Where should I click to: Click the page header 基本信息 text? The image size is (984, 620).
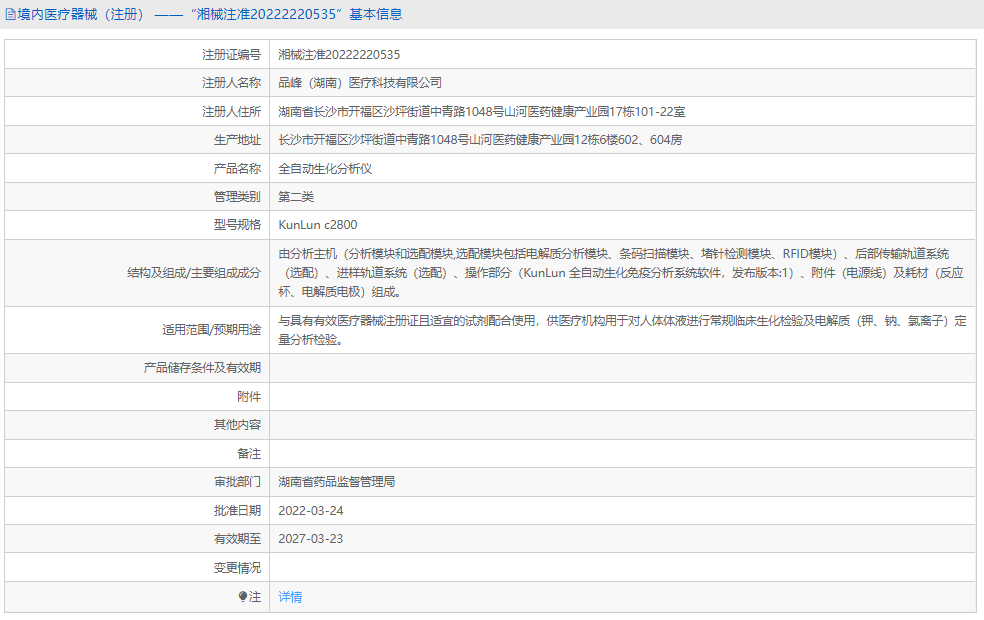point(376,13)
